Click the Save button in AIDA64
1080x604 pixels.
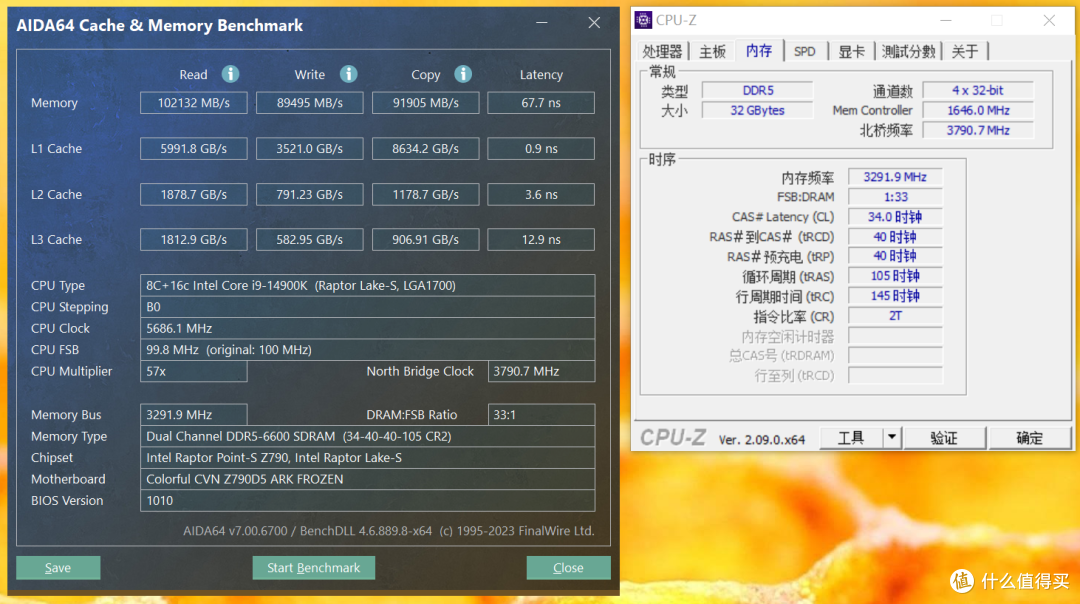point(58,567)
